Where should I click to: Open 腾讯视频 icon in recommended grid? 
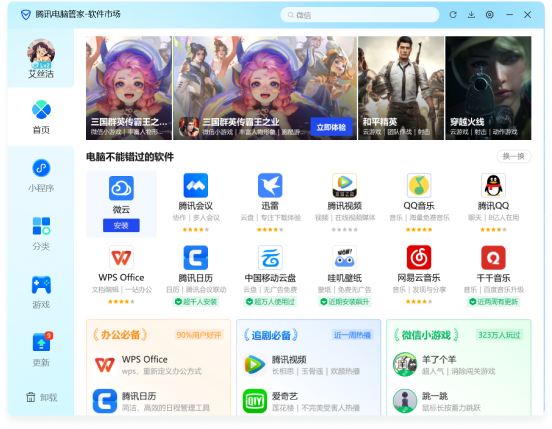tap(345, 185)
